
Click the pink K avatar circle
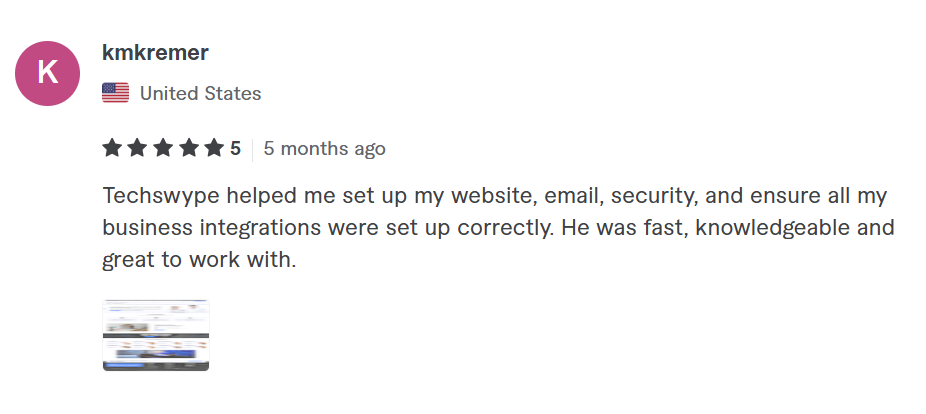click(48, 72)
